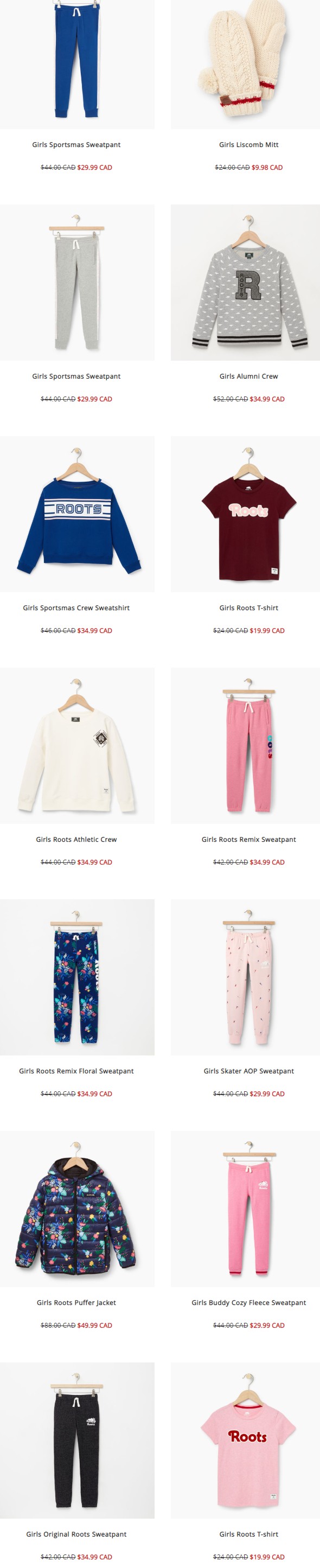View the pink Roots T-shirt image

(x=246, y=1440)
